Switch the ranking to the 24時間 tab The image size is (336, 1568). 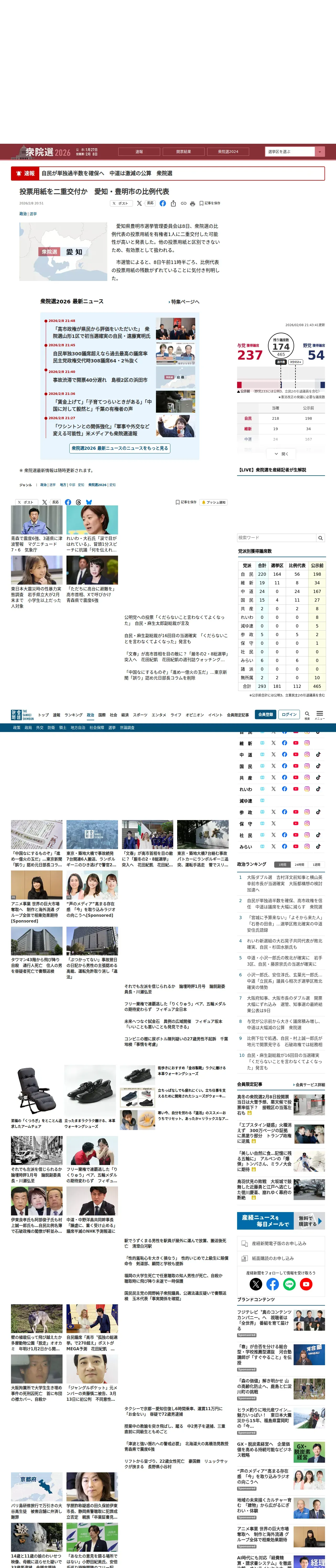[x=299, y=864]
